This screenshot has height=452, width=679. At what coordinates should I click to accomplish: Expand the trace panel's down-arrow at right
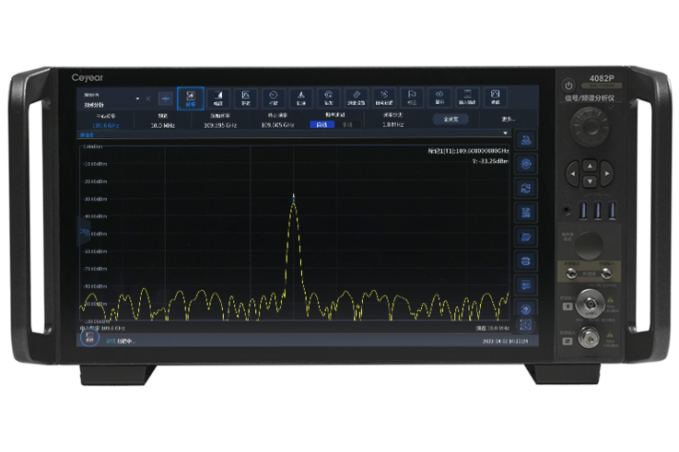505,133
